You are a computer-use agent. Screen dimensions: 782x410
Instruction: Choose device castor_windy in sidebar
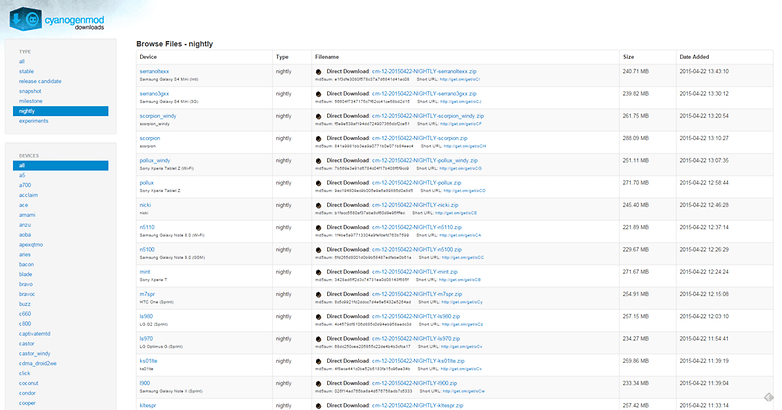click(x=34, y=354)
